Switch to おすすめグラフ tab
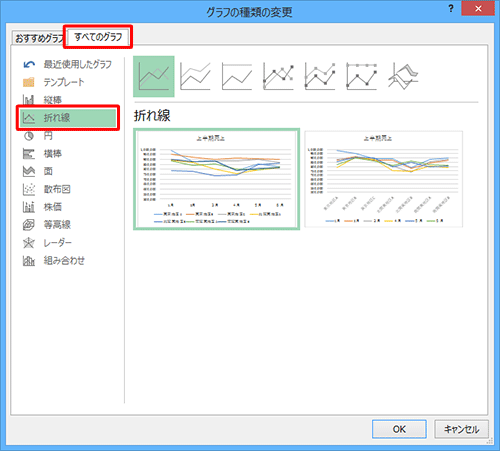 click(x=39, y=38)
